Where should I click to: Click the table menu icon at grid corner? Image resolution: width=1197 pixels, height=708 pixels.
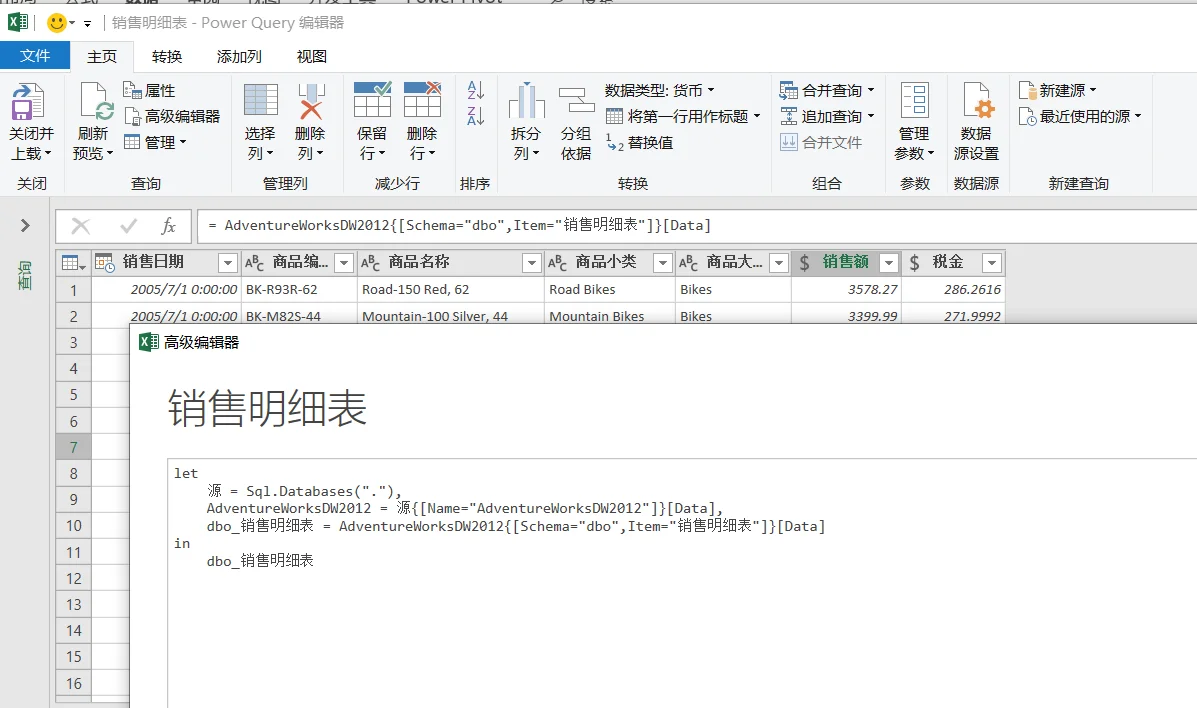(73, 263)
